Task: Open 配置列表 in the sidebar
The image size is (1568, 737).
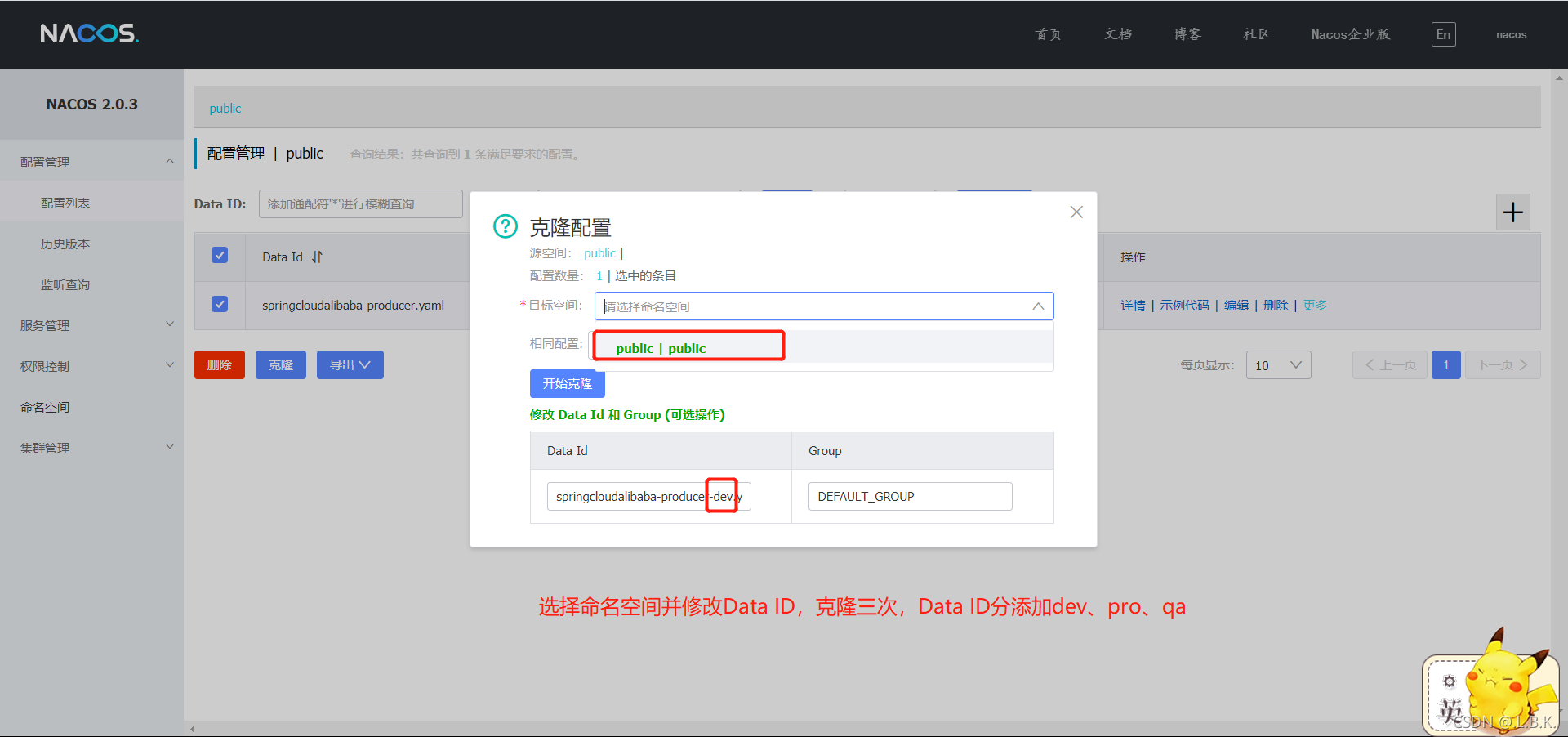Action: pos(65,203)
